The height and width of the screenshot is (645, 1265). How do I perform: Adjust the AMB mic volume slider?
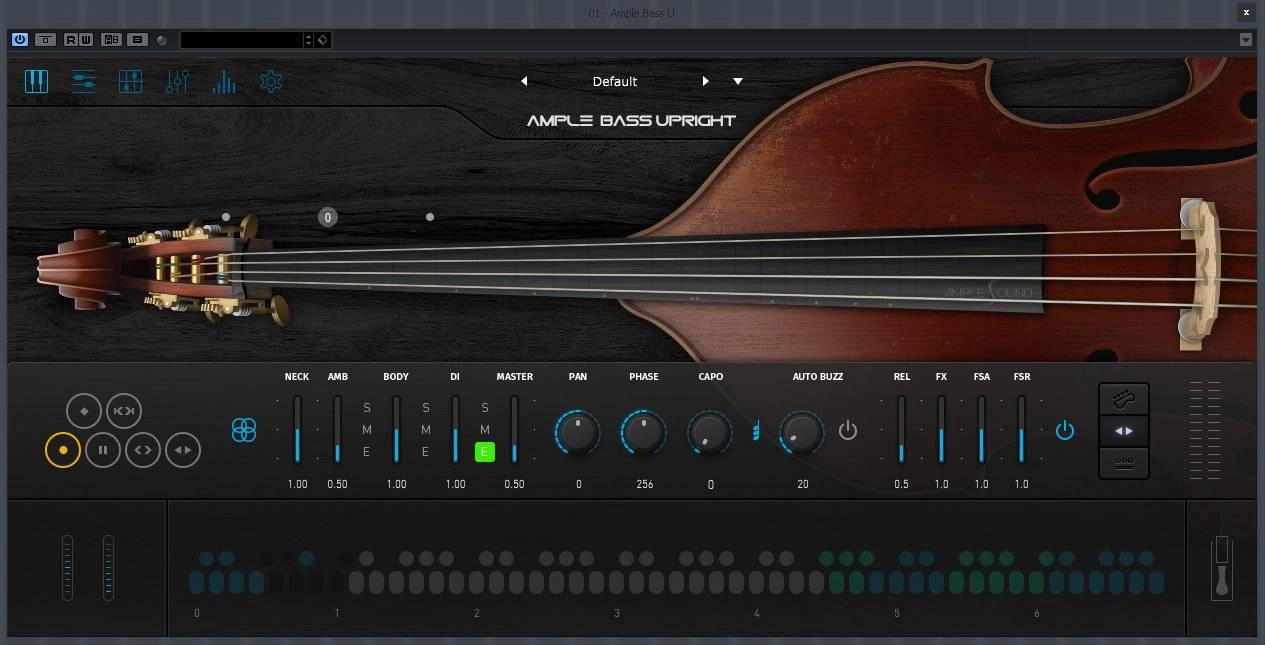pyautogui.click(x=337, y=429)
